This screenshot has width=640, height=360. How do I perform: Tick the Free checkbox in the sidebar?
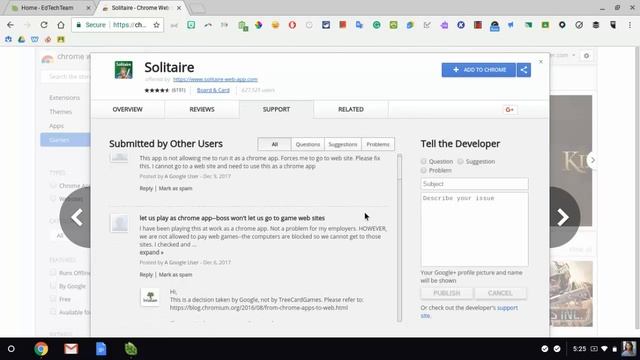53,299
